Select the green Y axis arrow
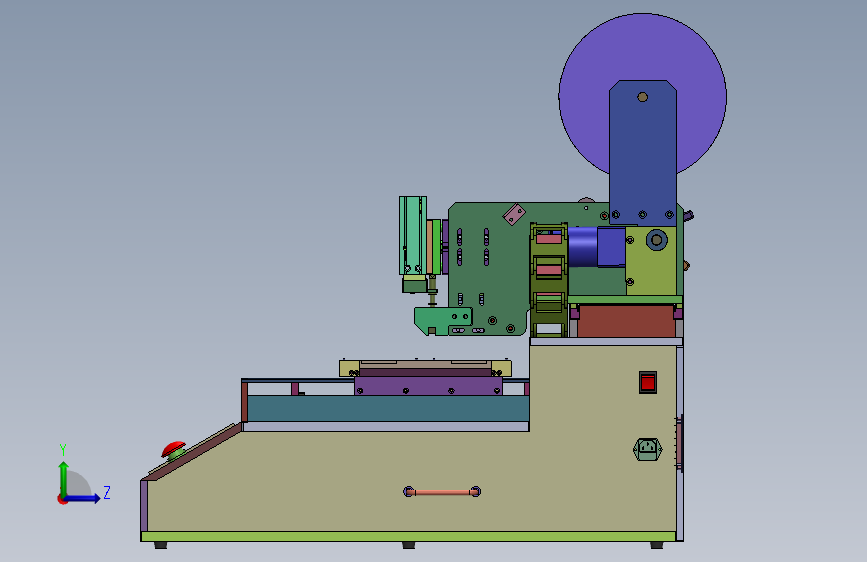Viewport: 867px width, 562px height. pyautogui.click(x=64, y=479)
